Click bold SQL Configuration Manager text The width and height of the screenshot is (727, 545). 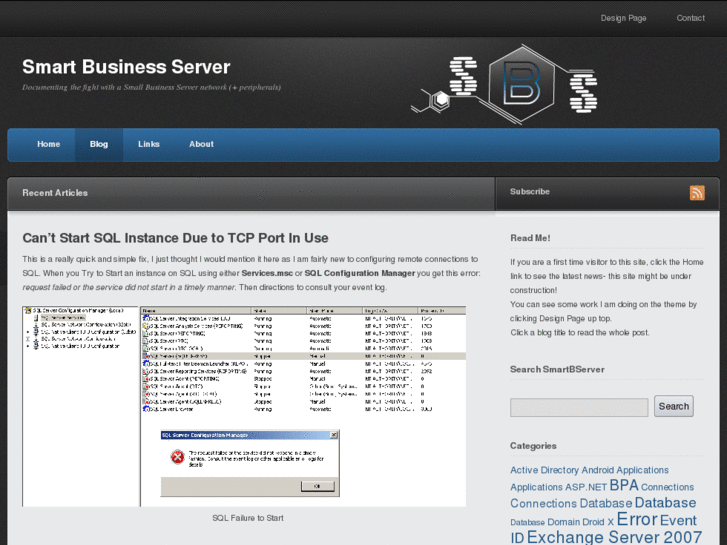tap(359, 273)
